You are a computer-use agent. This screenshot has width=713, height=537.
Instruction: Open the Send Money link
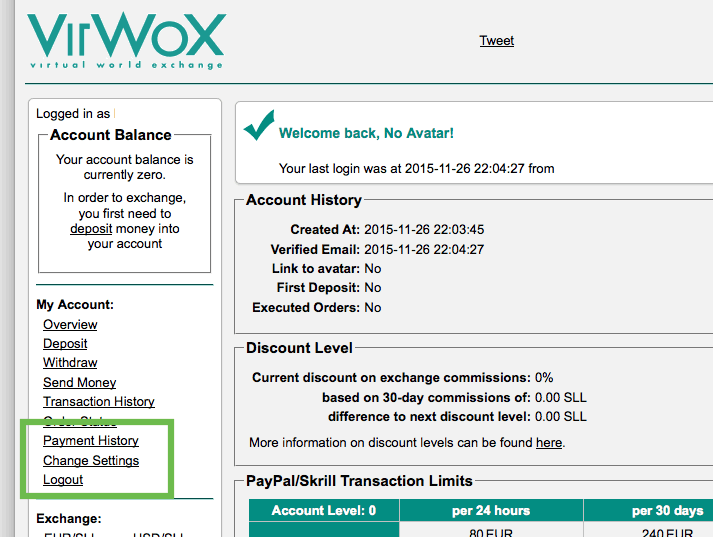(x=80, y=382)
